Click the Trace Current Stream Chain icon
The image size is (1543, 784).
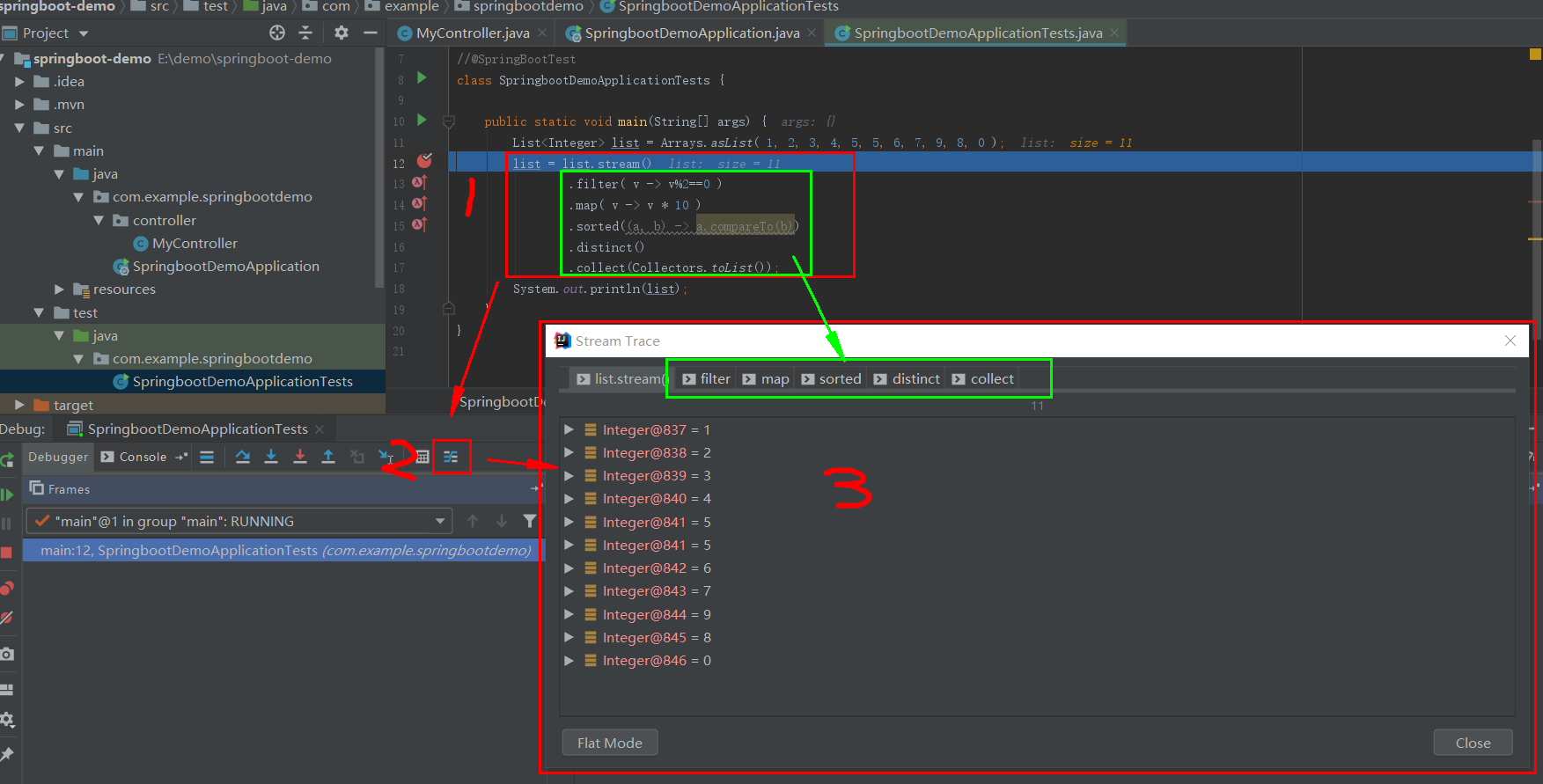[x=451, y=457]
